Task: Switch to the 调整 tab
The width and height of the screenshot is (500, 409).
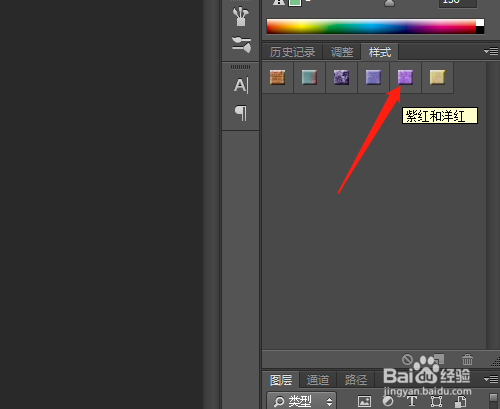Action: (342, 52)
